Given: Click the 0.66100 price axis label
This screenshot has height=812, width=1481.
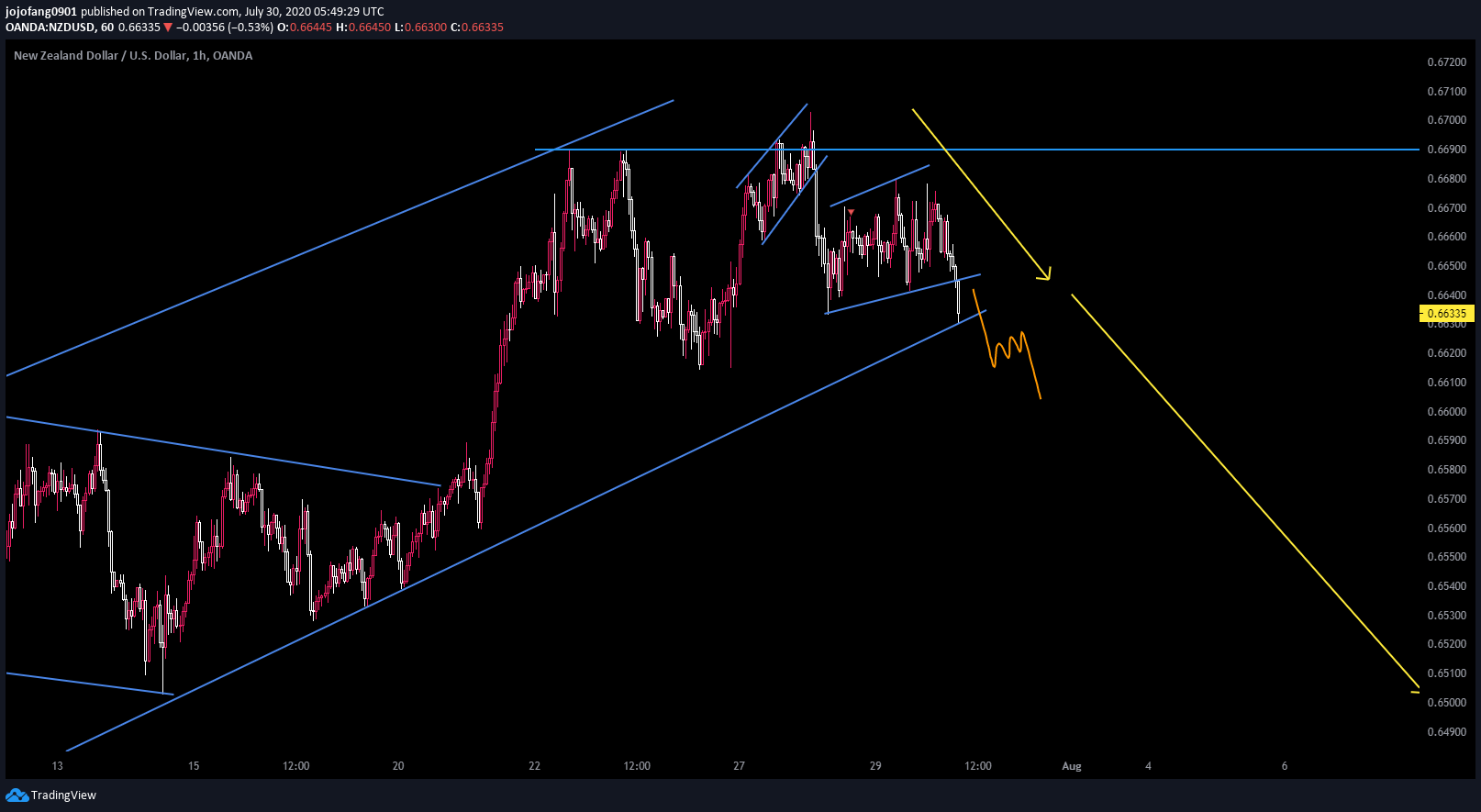Looking at the screenshot, I should click(x=1446, y=383).
